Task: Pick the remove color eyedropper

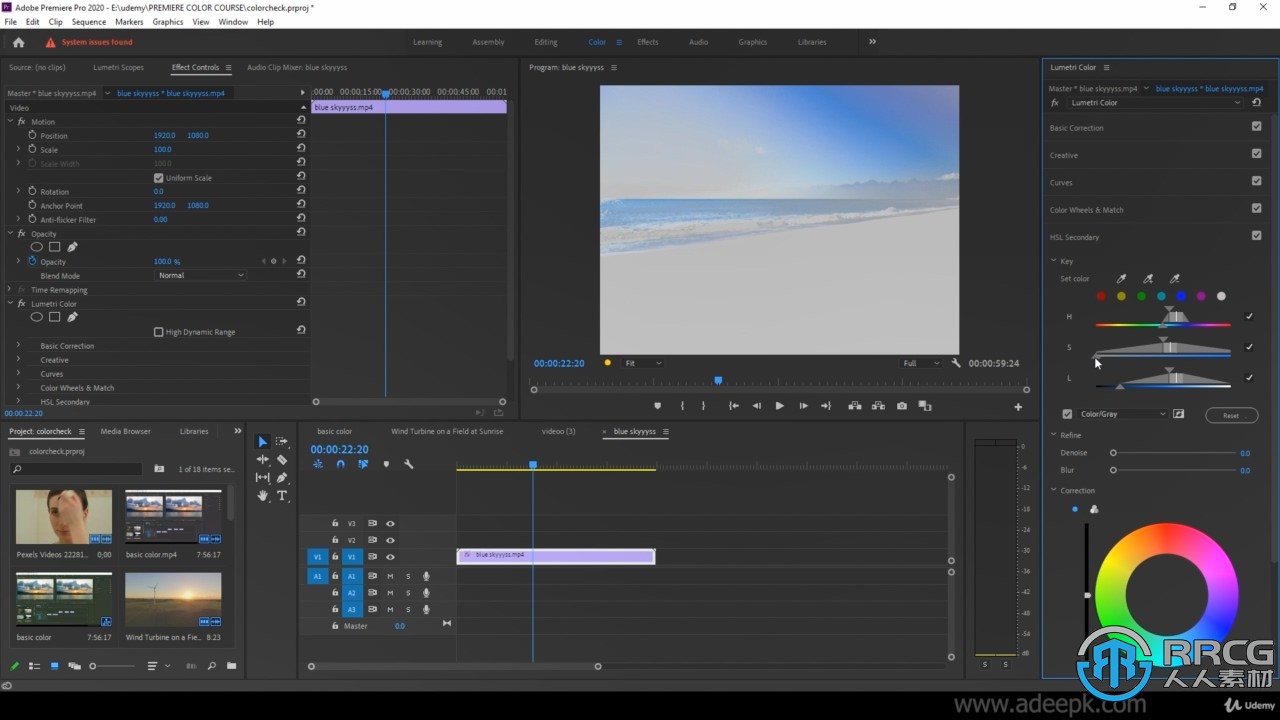Action: pos(1175,279)
